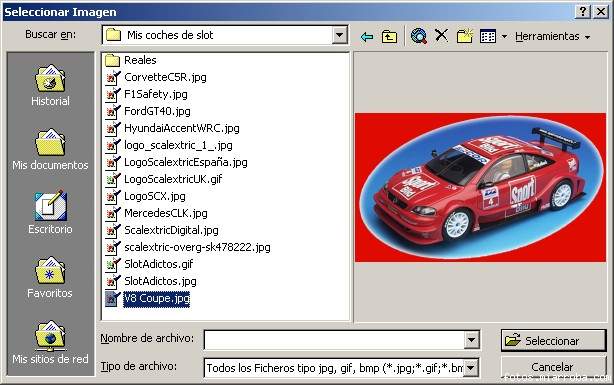Go to Escritorio in the places bar

pyautogui.click(x=51, y=213)
